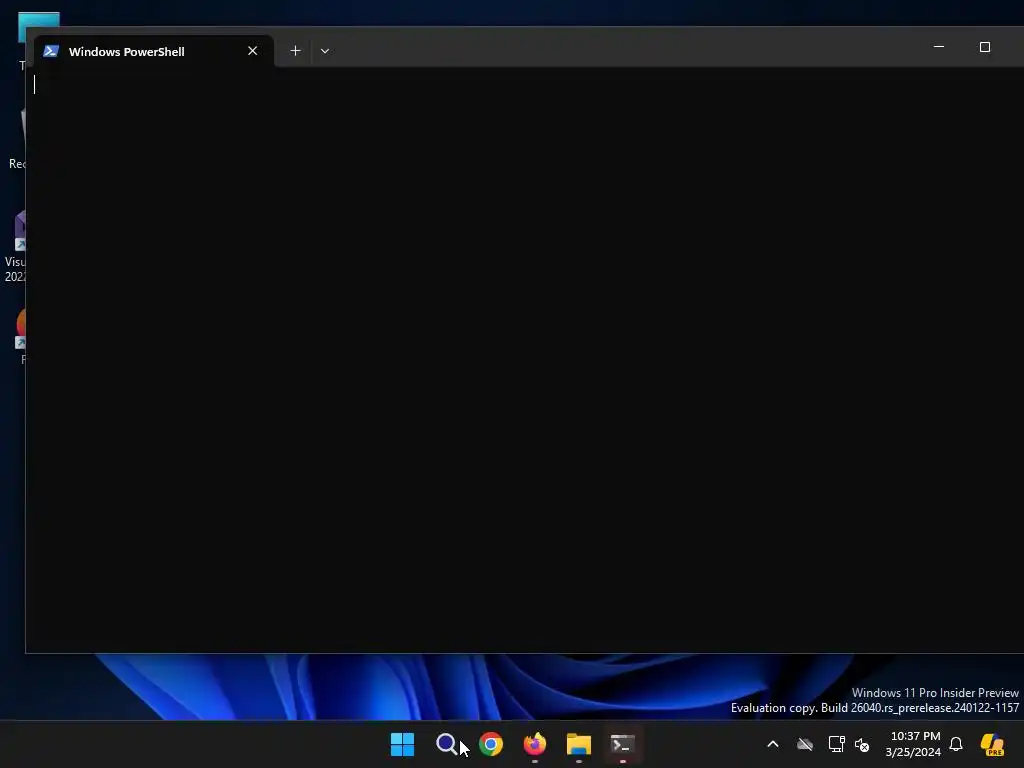Image resolution: width=1024 pixels, height=768 pixels.
Task: Open the Windows Start menu
Action: pyautogui.click(x=402, y=744)
